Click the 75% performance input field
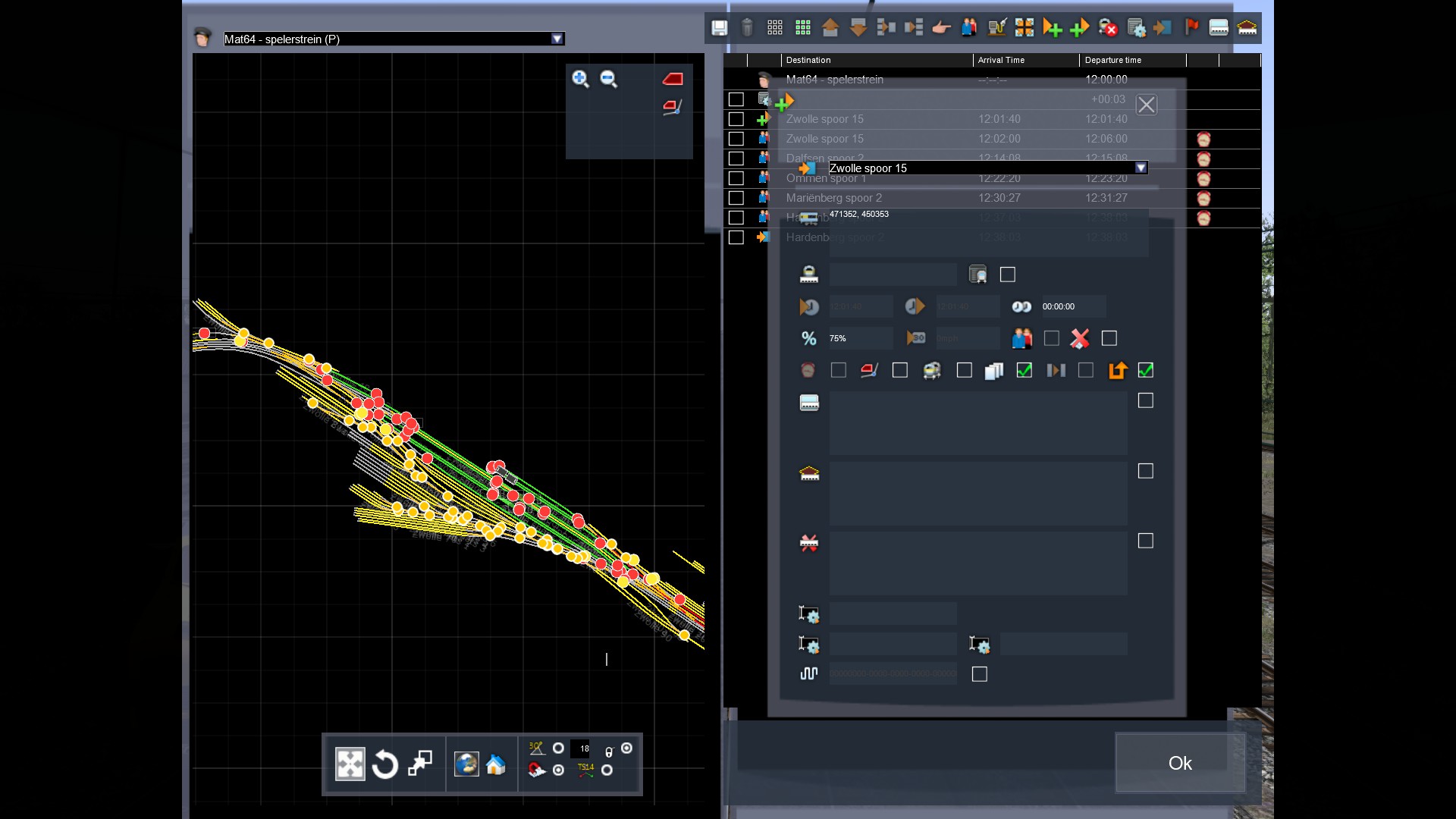 [861, 338]
